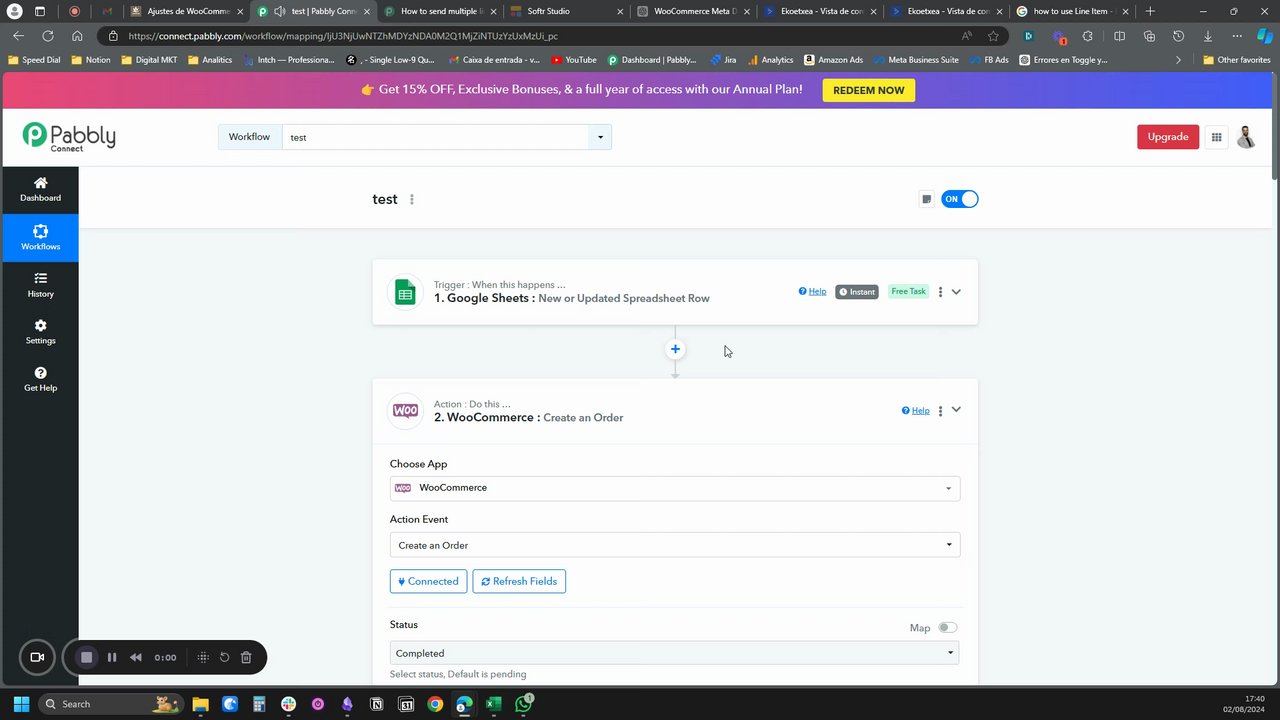Switch to Ajustes de WooCommerce tab

click(x=187, y=11)
